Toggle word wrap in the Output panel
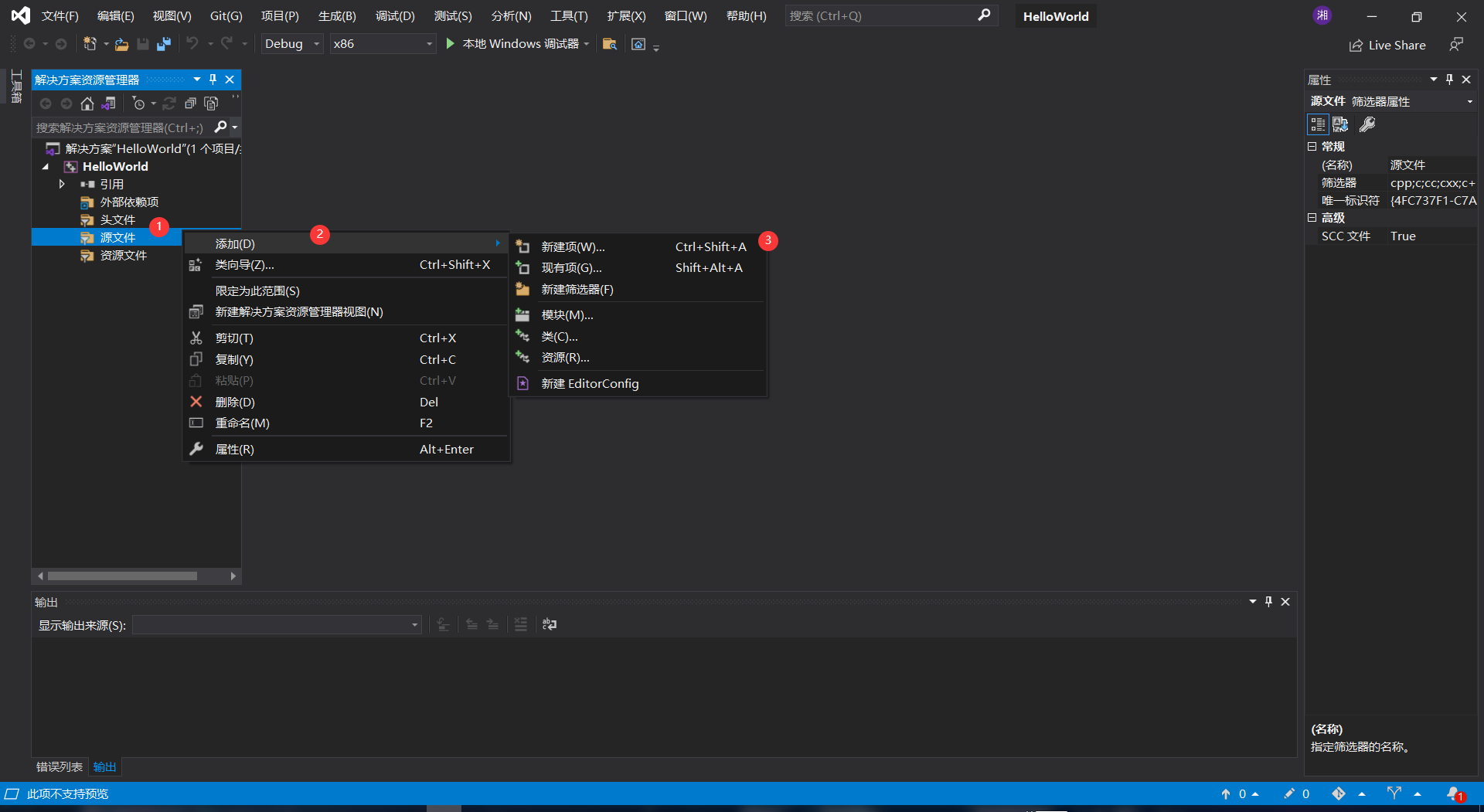 click(550, 624)
